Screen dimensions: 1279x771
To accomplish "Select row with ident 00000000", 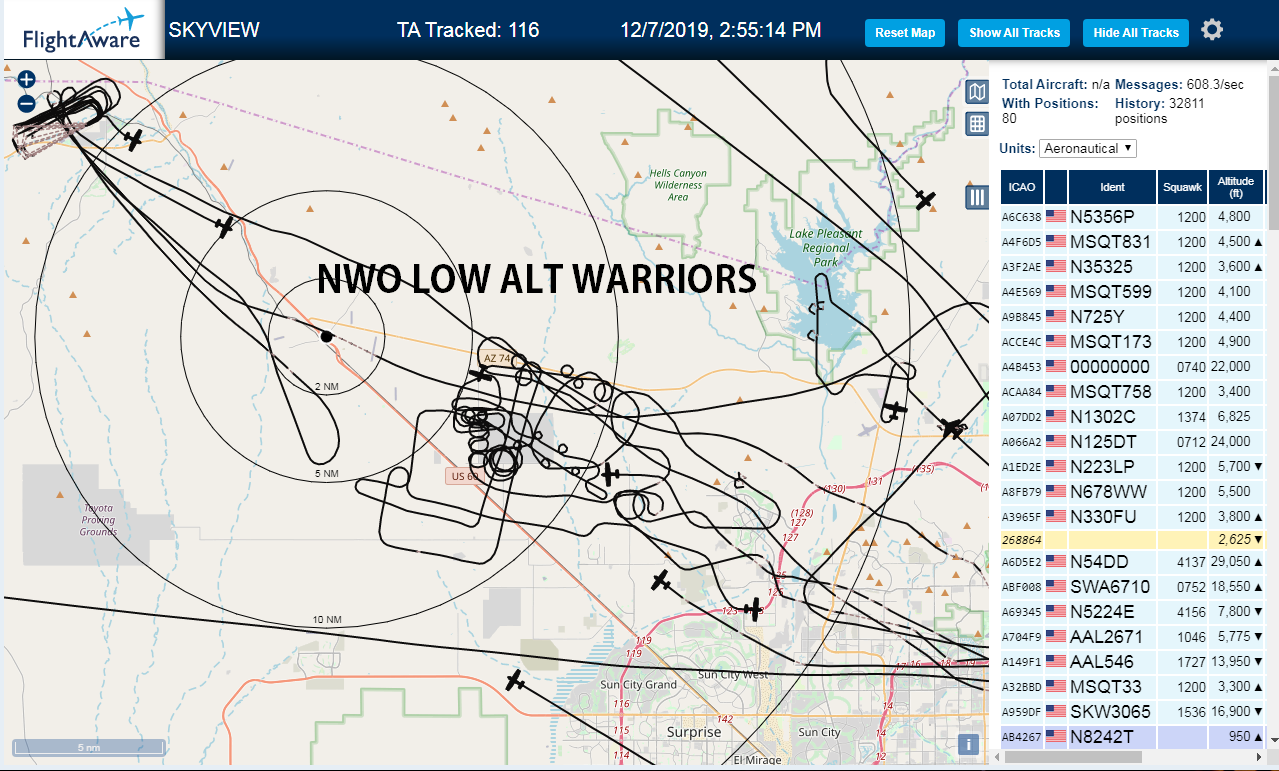I will [1134, 367].
